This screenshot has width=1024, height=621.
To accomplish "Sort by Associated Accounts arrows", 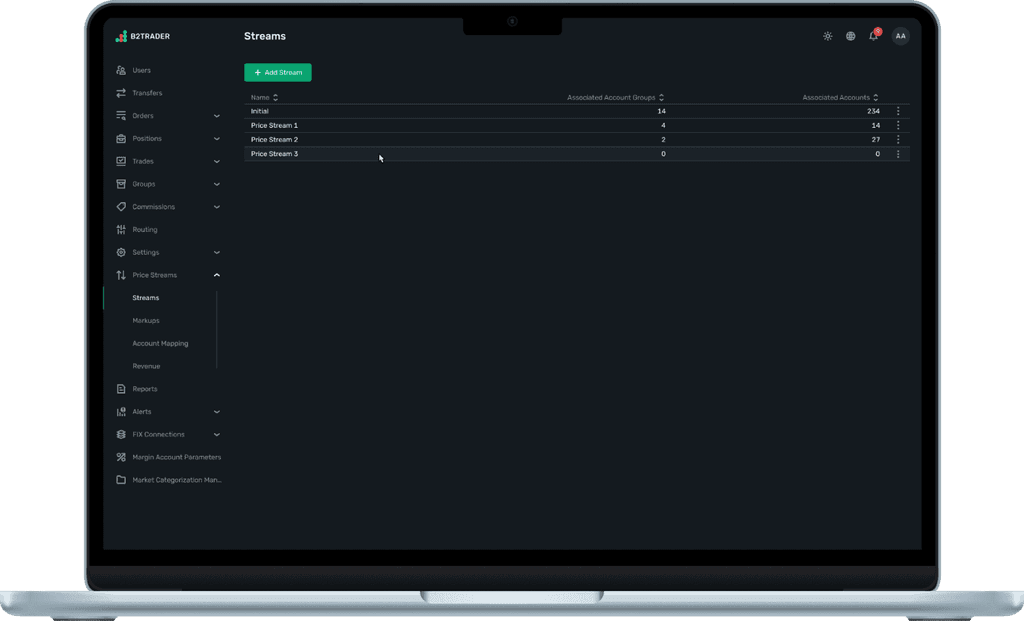I will click(x=876, y=97).
